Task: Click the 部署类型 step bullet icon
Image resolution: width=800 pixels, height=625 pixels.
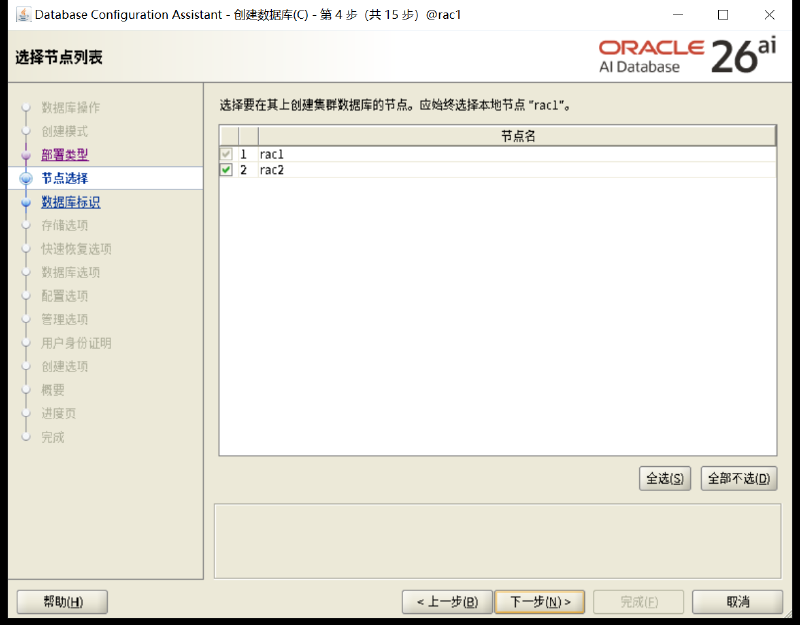Action: coord(26,155)
